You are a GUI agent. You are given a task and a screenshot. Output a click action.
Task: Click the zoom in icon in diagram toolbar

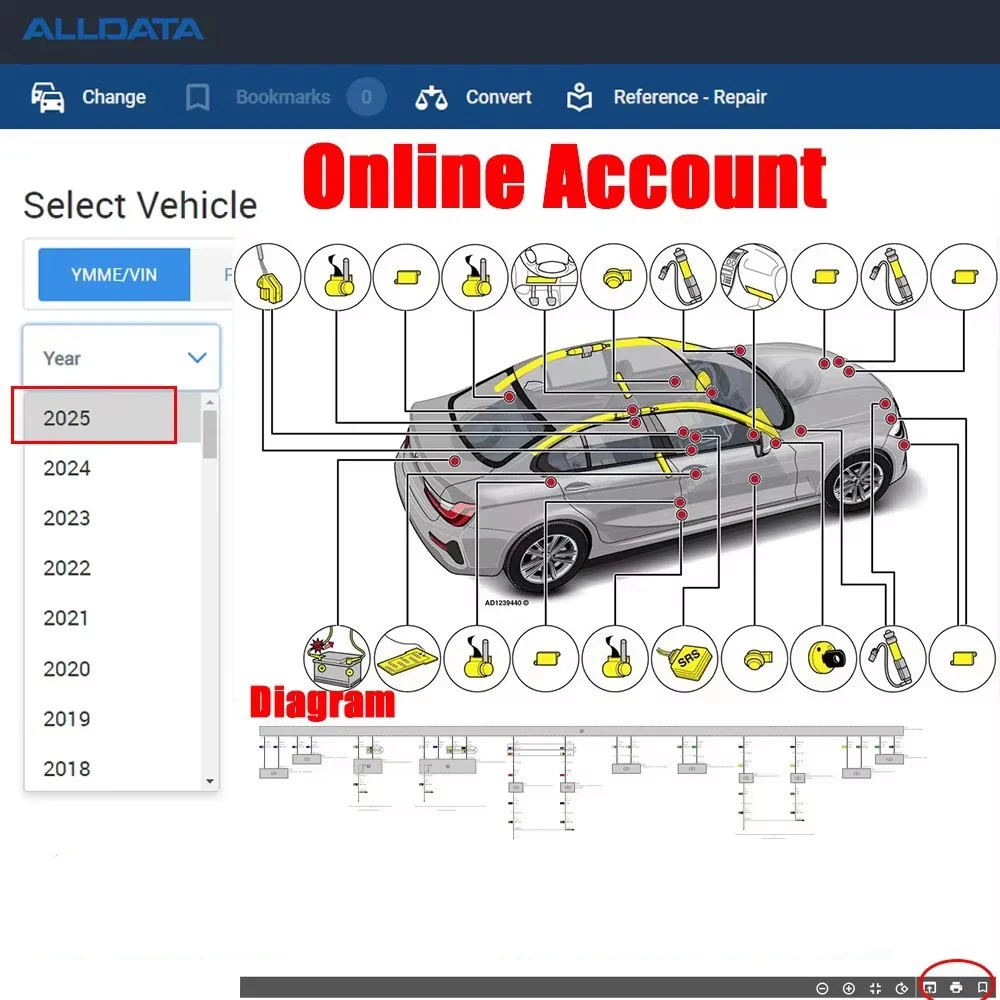[x=849, y=988]
